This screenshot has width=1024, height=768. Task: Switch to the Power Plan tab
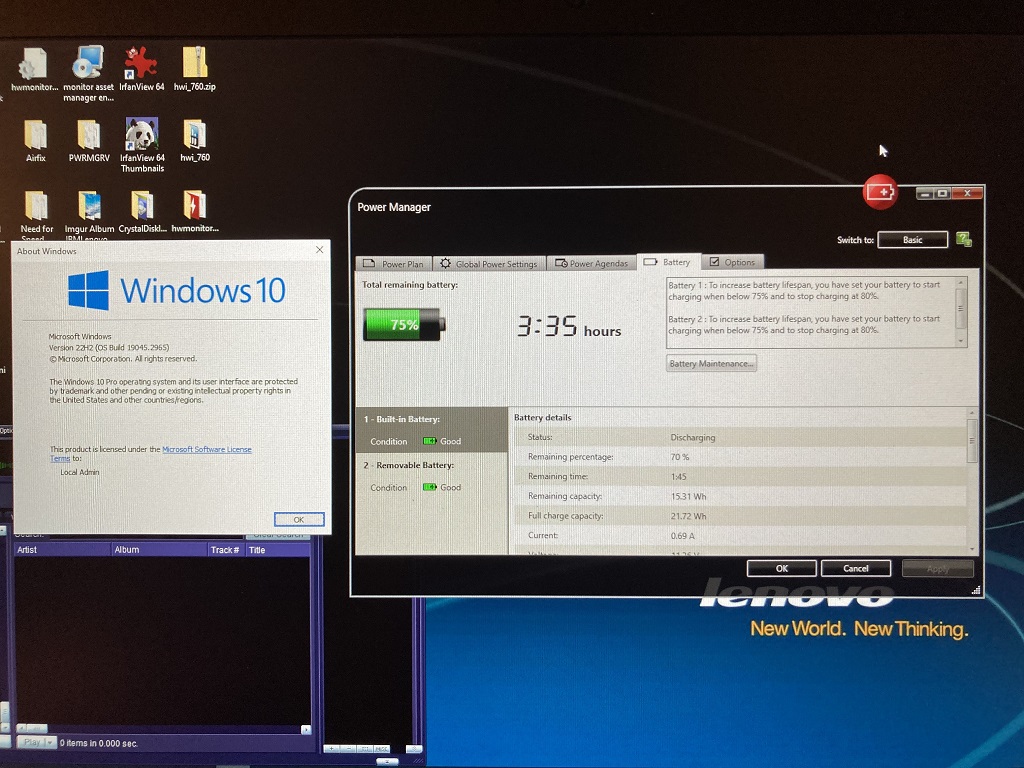[393, 264]
